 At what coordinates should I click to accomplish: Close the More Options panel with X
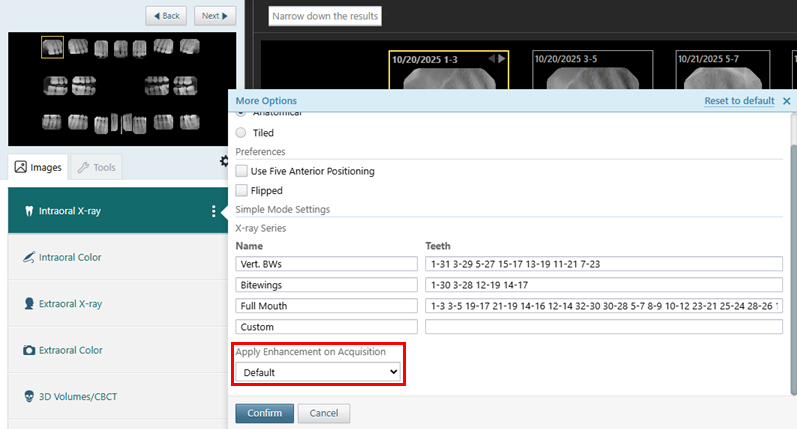pos(786,101)
